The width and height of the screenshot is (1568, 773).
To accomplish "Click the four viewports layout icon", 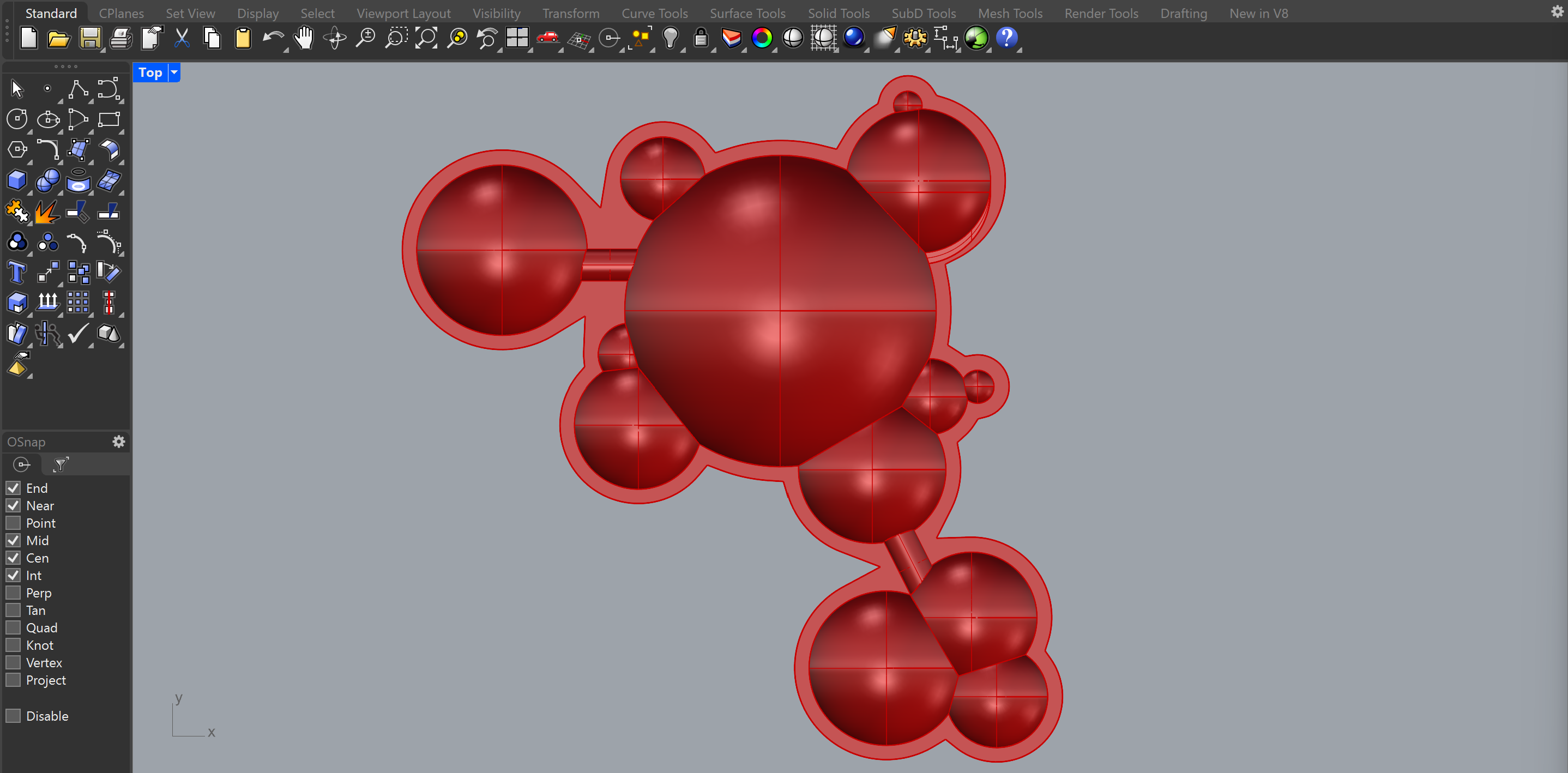I will point(517,39).
